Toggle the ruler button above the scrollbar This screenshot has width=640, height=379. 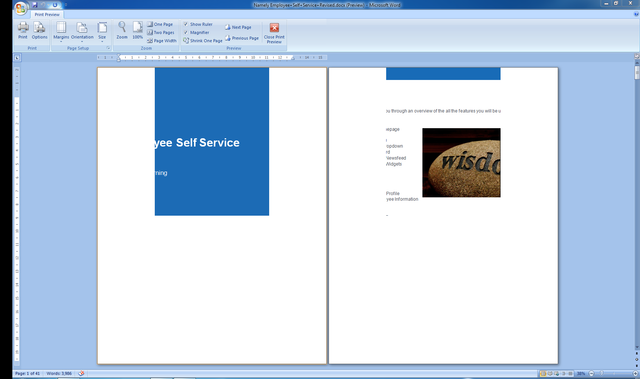pos(637,56)
